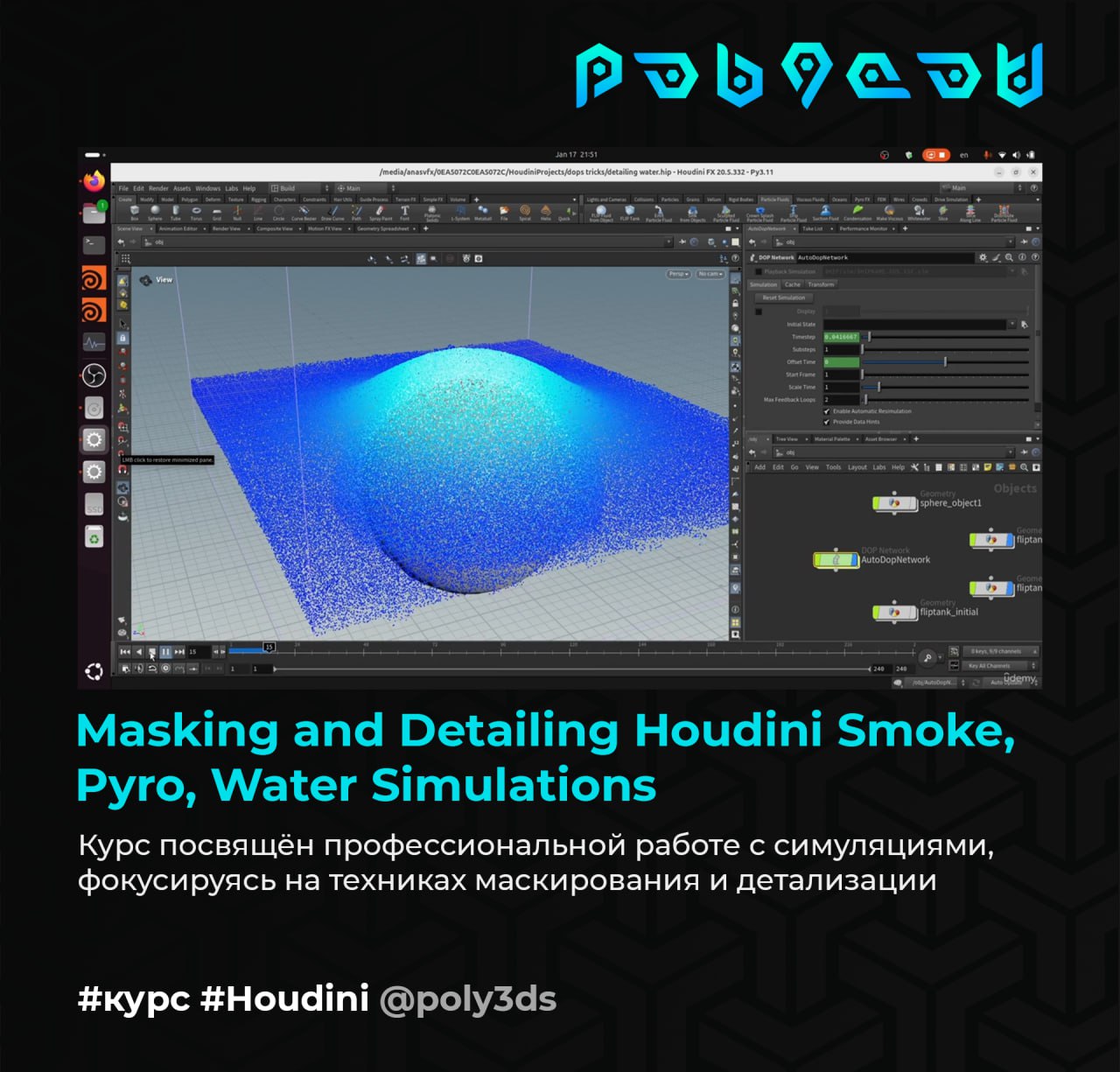Click the network editor find magnifier icon

[1024, 467]
